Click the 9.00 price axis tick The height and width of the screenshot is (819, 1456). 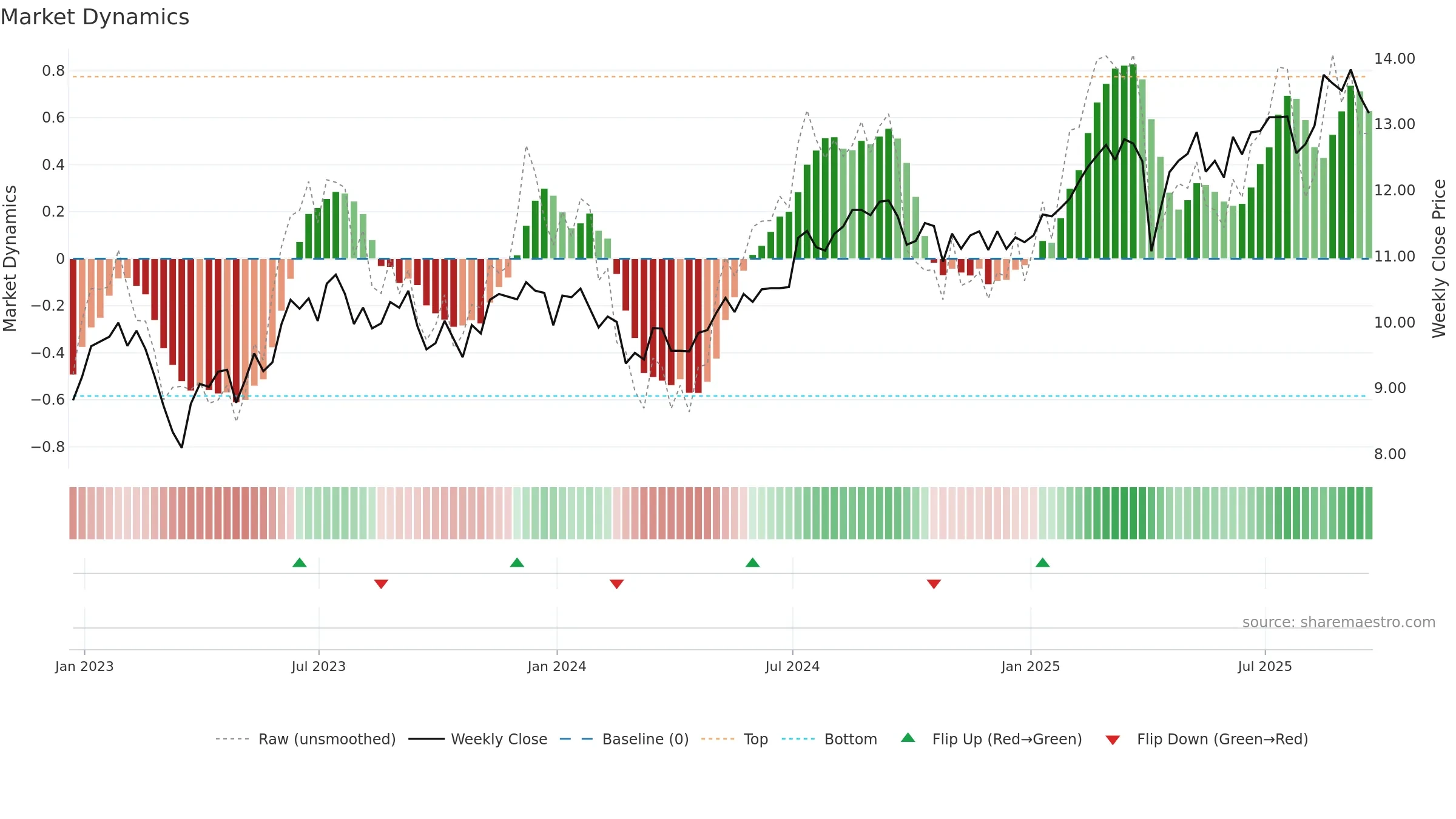coord(1390,388)
